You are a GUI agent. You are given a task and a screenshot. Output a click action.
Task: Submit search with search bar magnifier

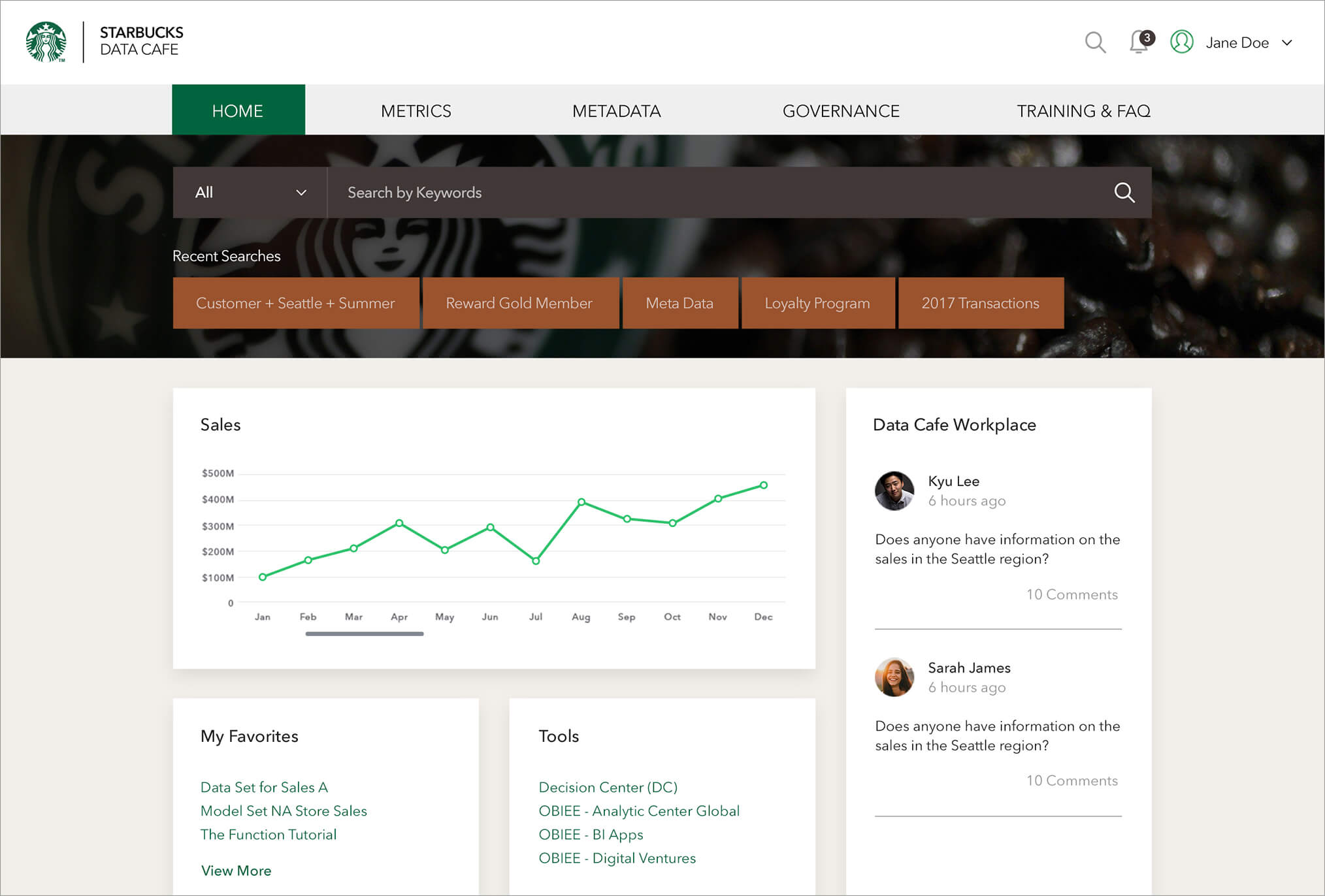click(x=1124, y=192)
